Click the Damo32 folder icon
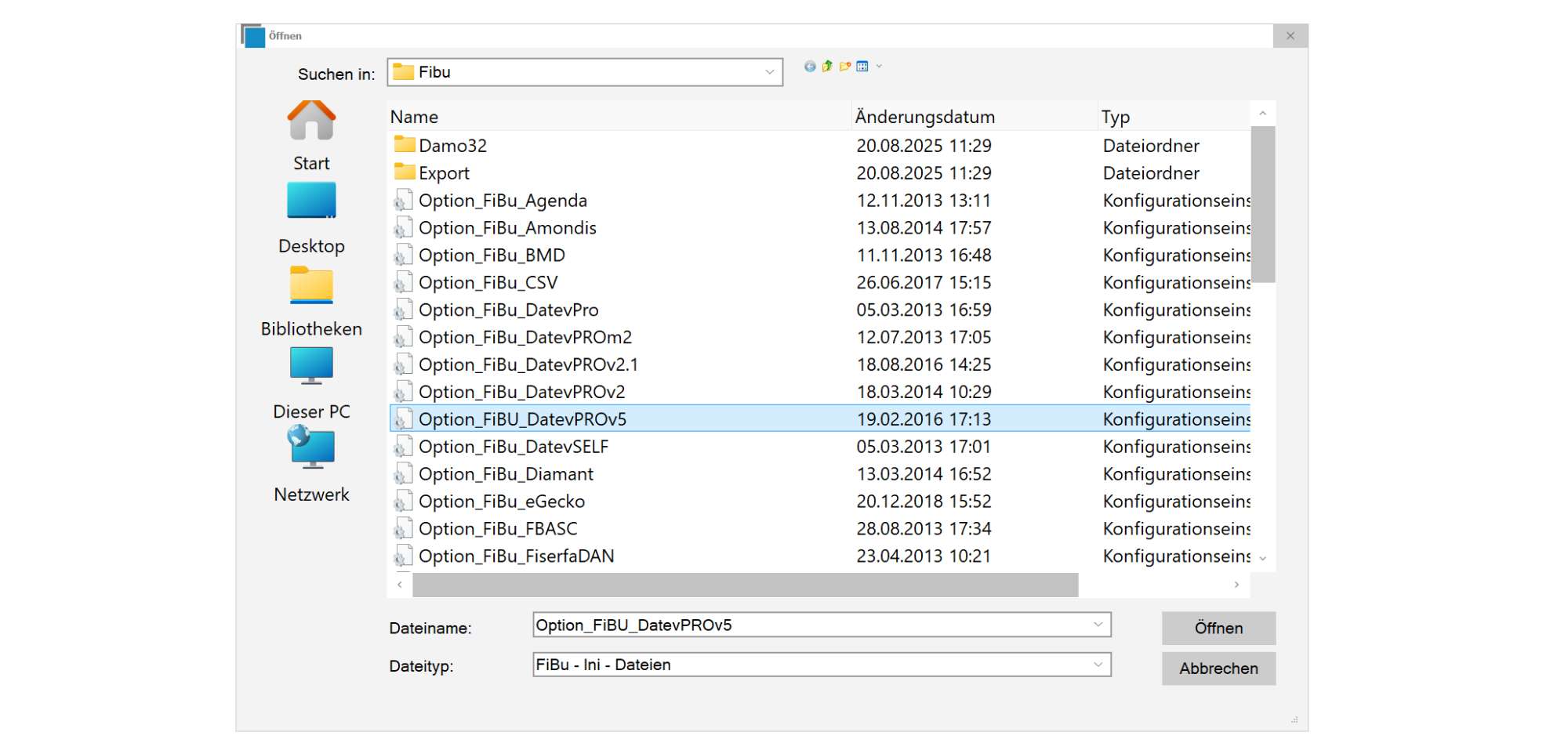 point(405,144)
